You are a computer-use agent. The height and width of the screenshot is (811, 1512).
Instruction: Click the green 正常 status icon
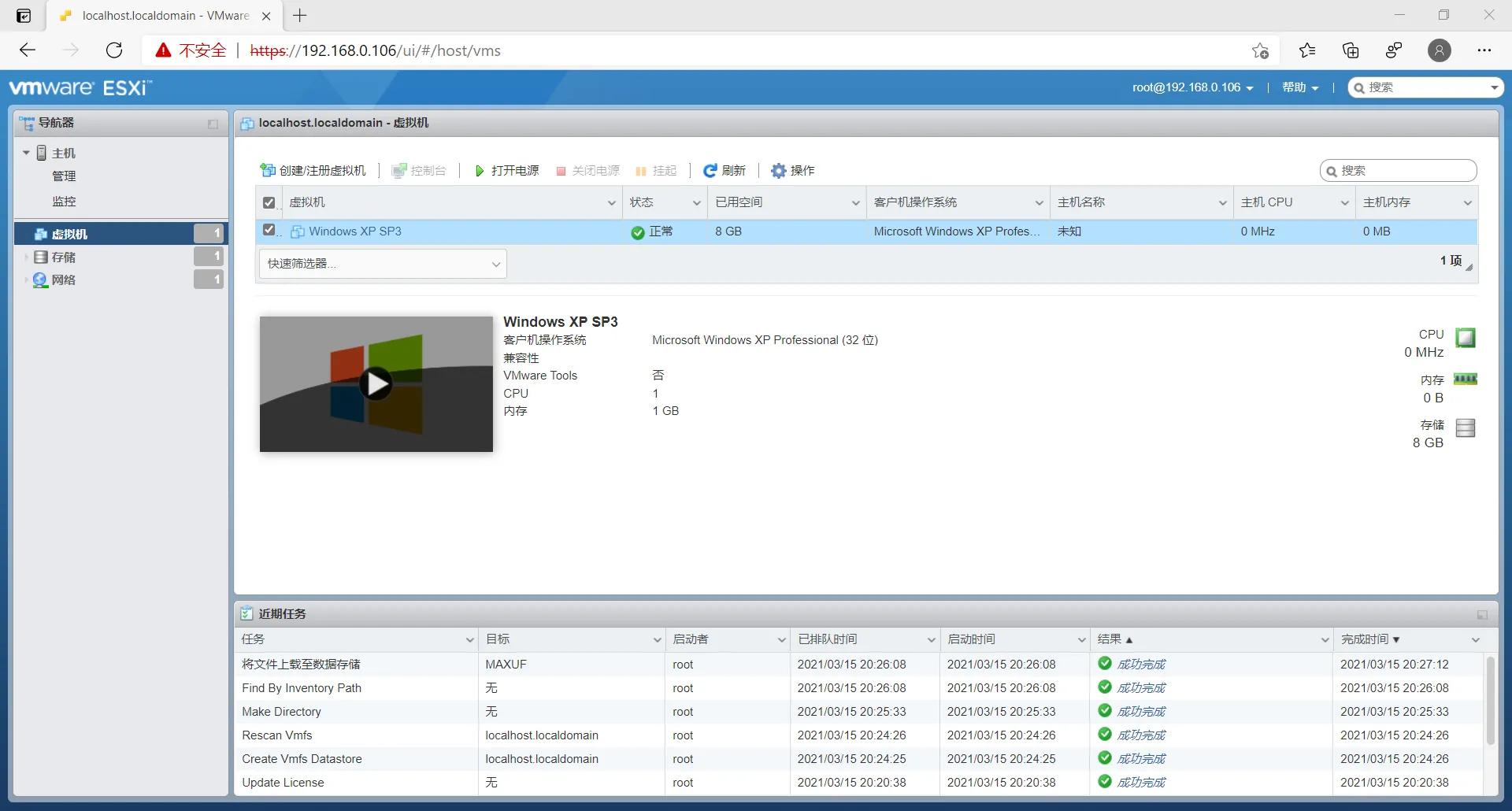coord(638,232)
